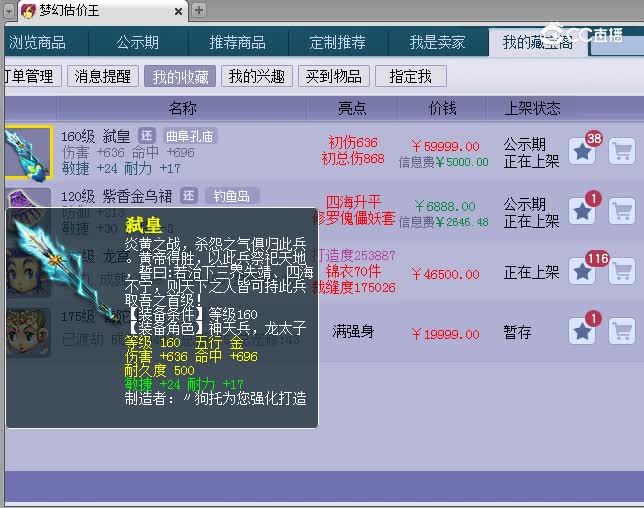Click status 暂存 in last row
The image size is (644, 508).
[x=518, y=332]
